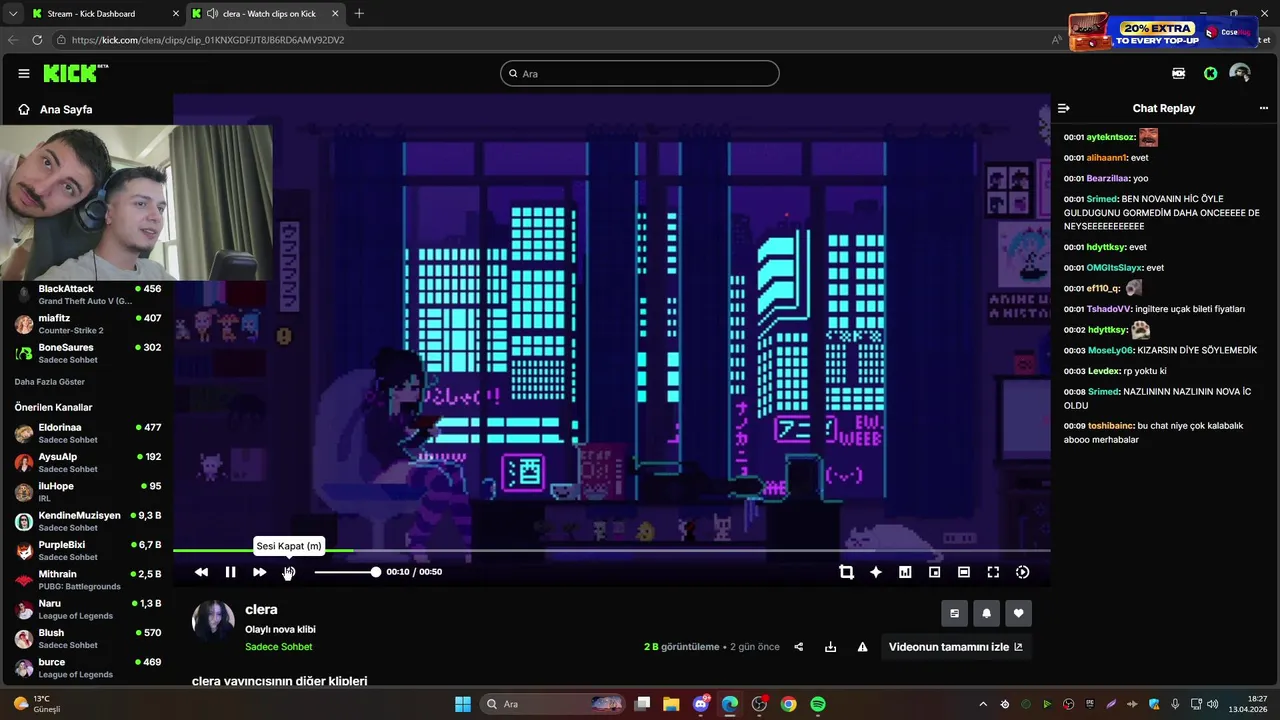
Task: Open File Explorer from the taskbar
Action: point(671,704)
